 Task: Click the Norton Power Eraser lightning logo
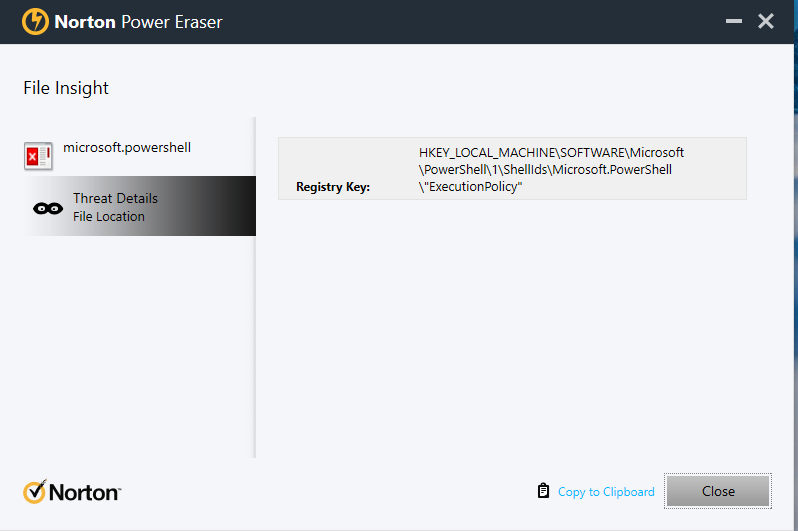point(36,21)
